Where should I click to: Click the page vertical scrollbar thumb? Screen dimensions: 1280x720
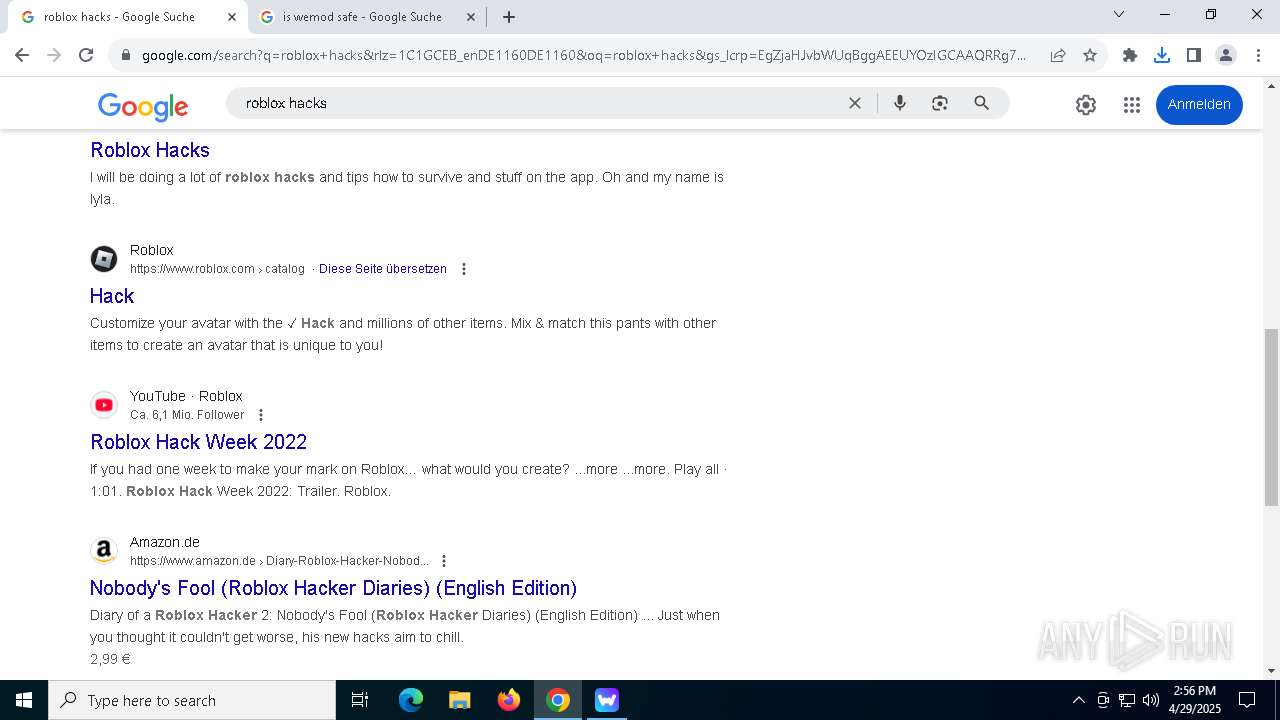point(1271,417)
